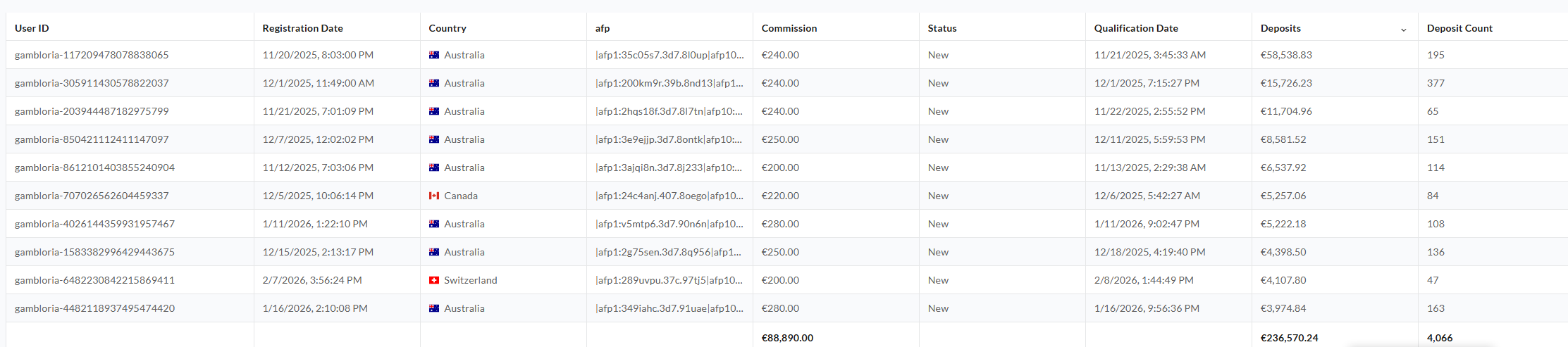Sort by Registration Date column header
This screenshot has width=1568, height=347.
pos(302,28)
